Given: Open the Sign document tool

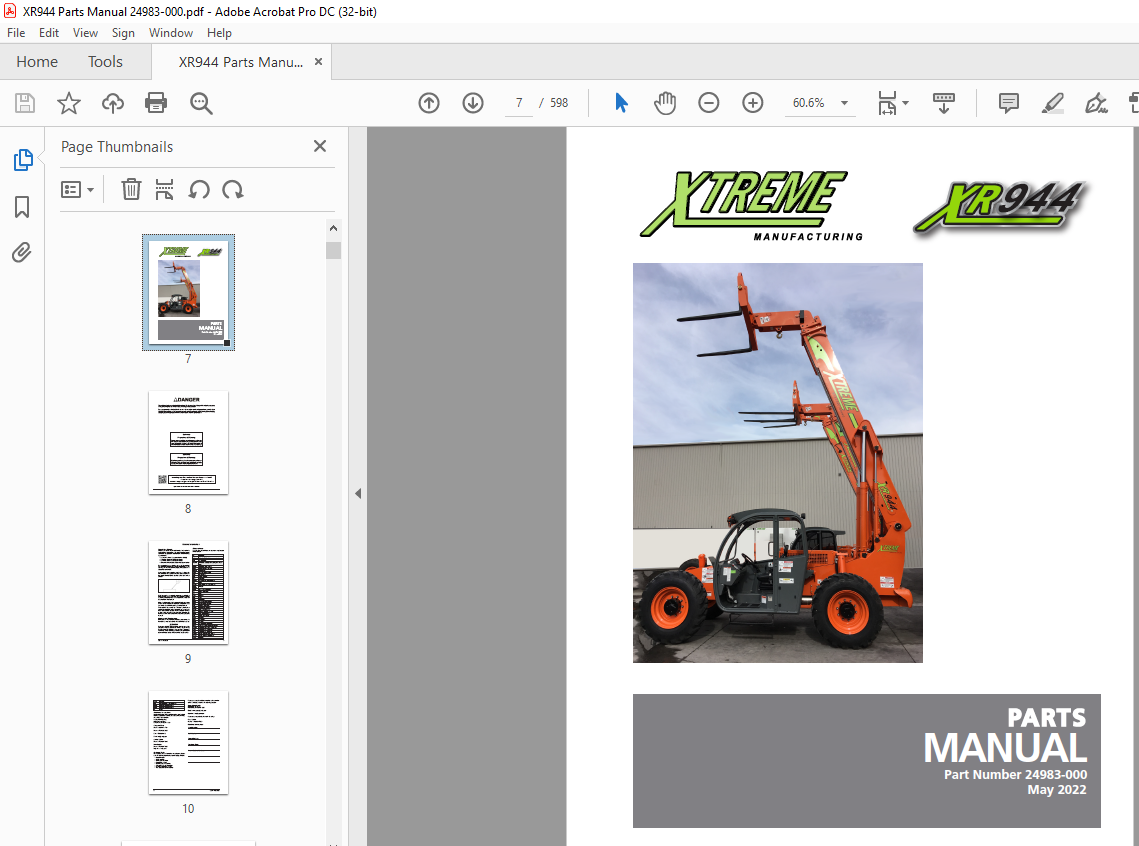Looking at the screenshot, I should [1096, 103].
